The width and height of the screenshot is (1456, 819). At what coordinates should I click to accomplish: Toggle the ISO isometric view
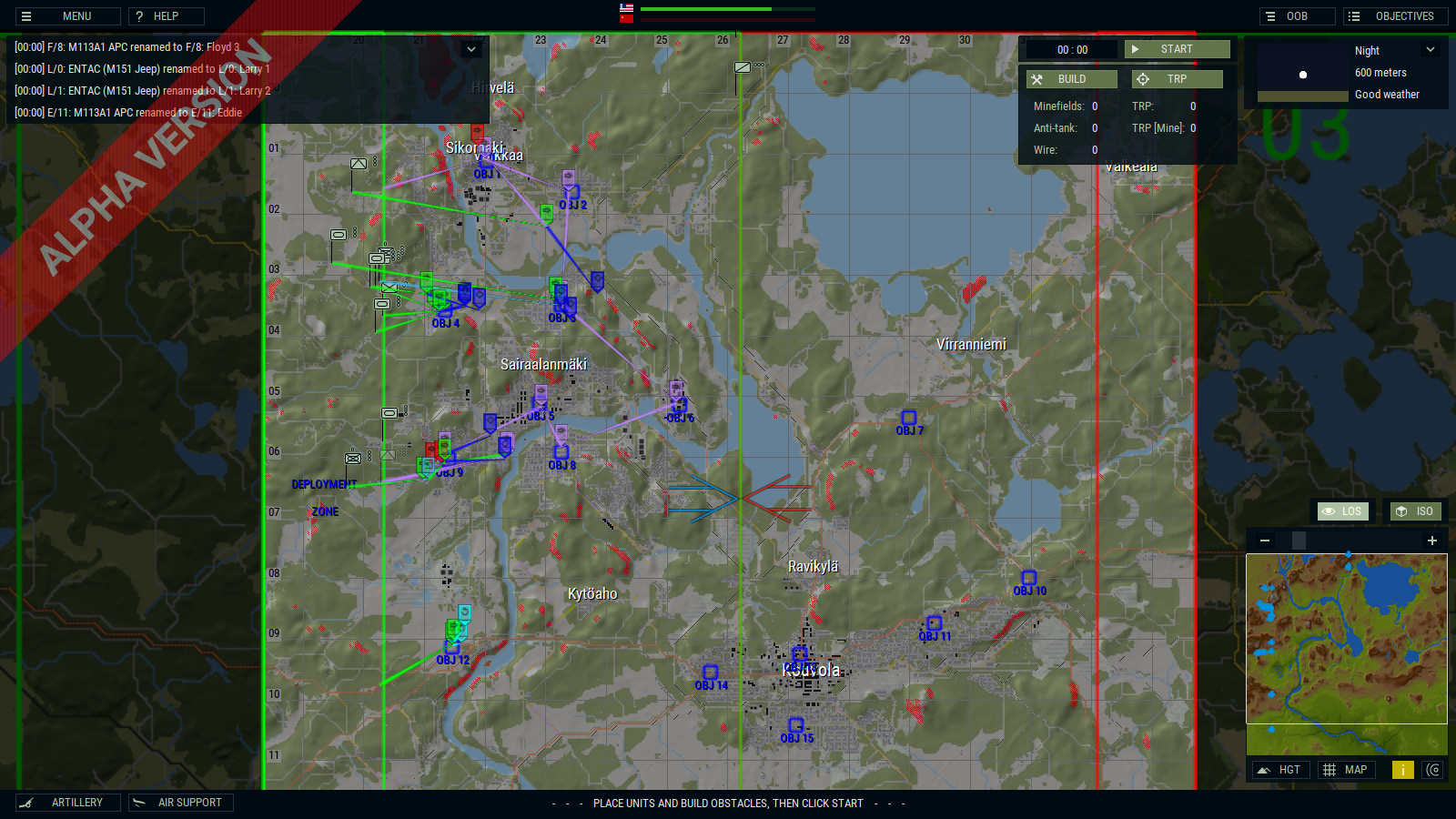point(1416,511)
